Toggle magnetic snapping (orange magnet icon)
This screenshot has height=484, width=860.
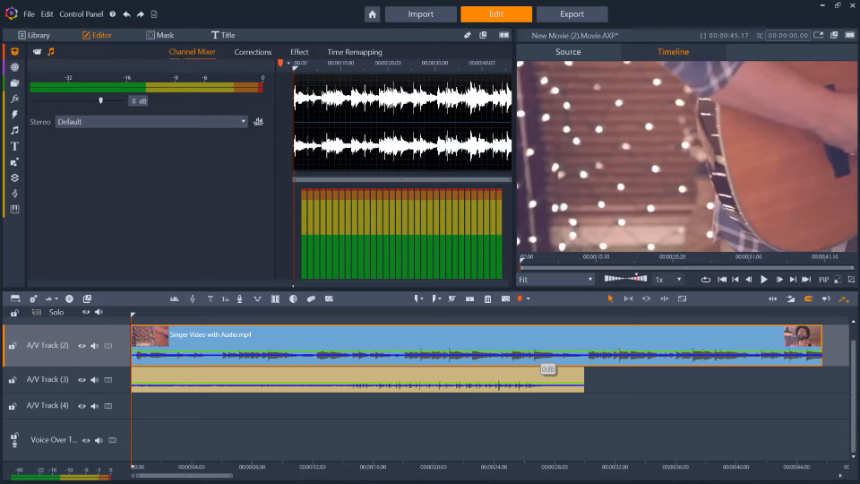tap(808, 299)
